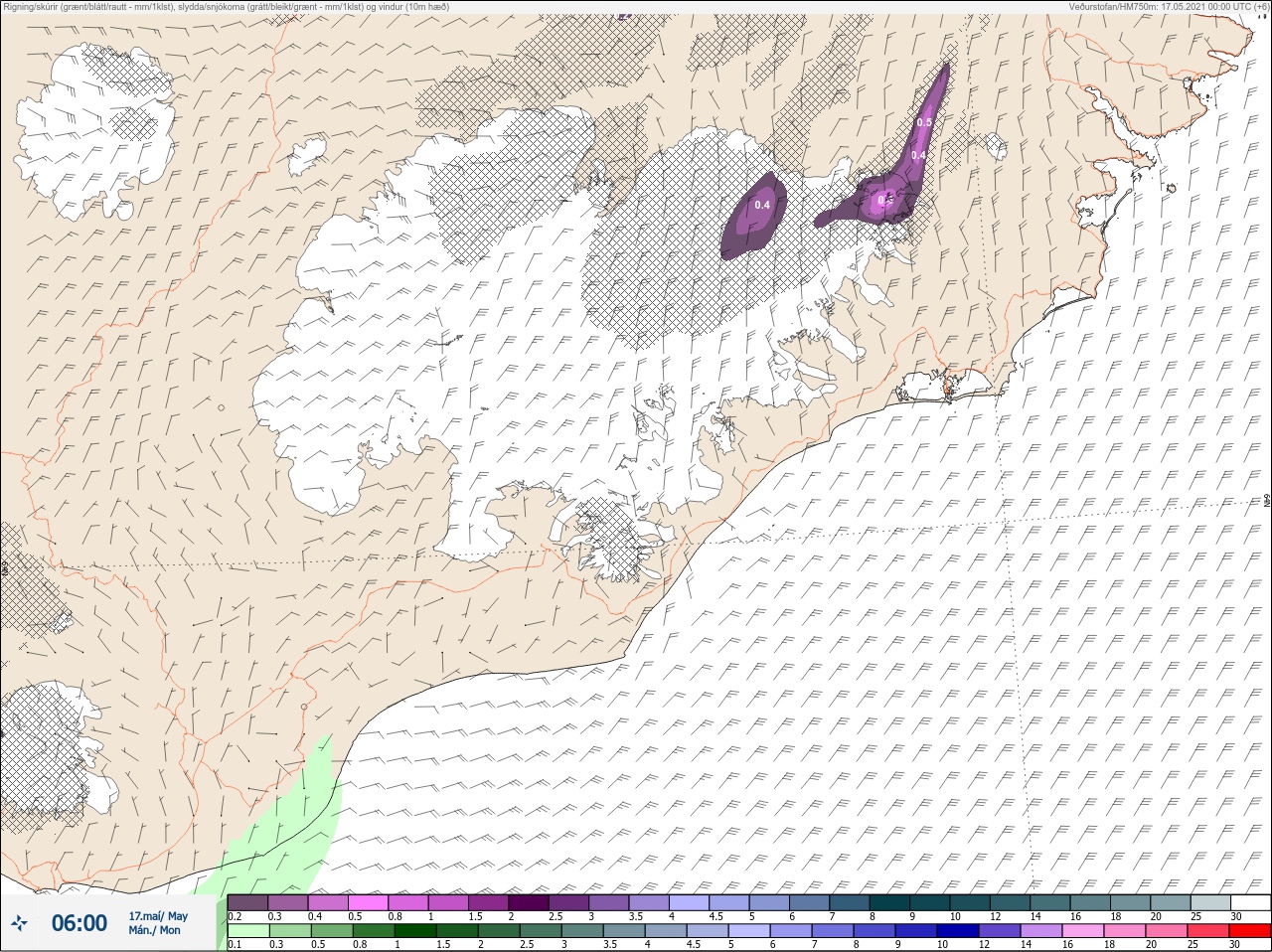Select the deep blue 10 swatch in the bottom row
The height and width of the screenshot is (952, 1272).
(x=958, y=931)
